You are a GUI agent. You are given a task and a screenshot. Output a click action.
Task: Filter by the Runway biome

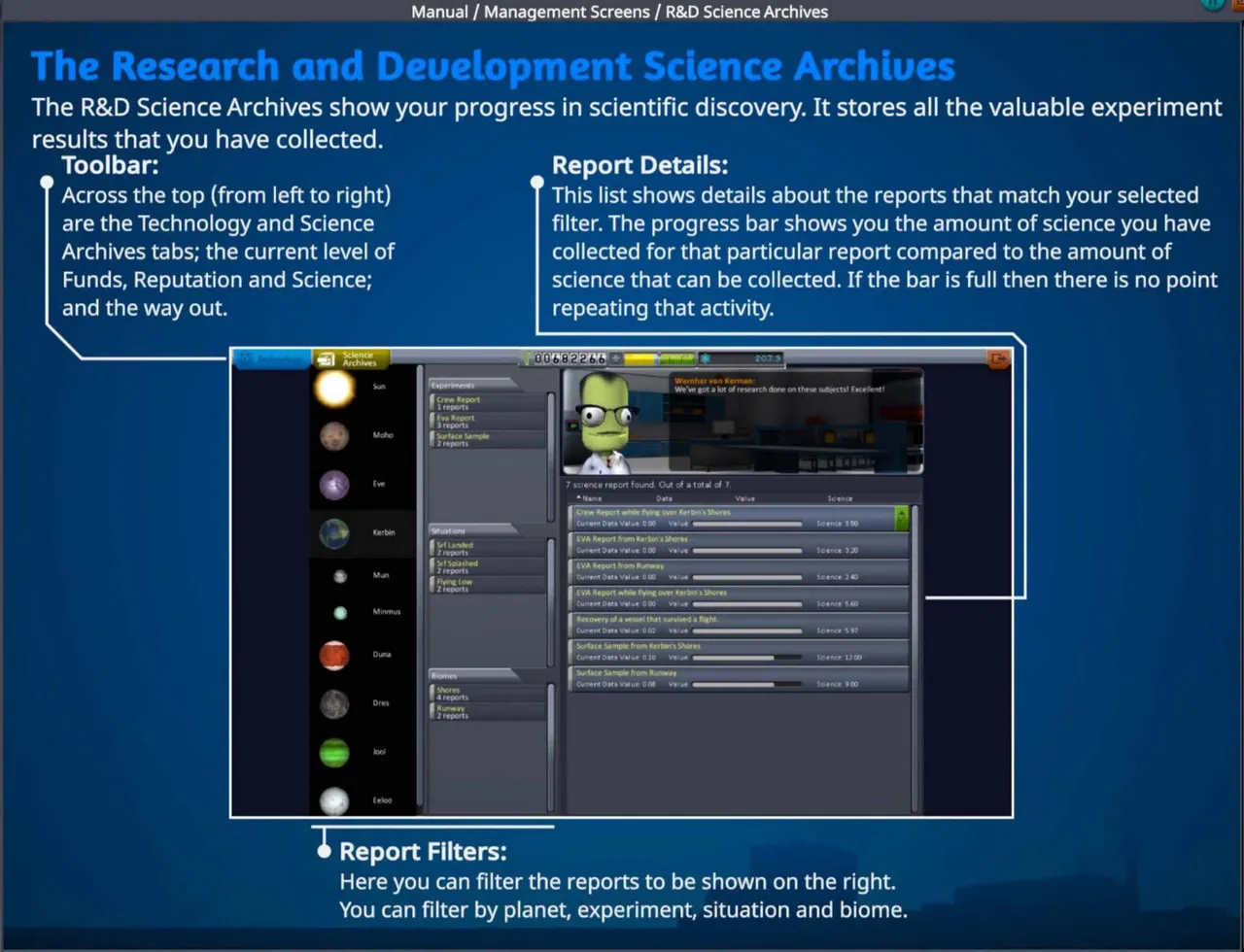pyautogui.click(x=488, y=712)
